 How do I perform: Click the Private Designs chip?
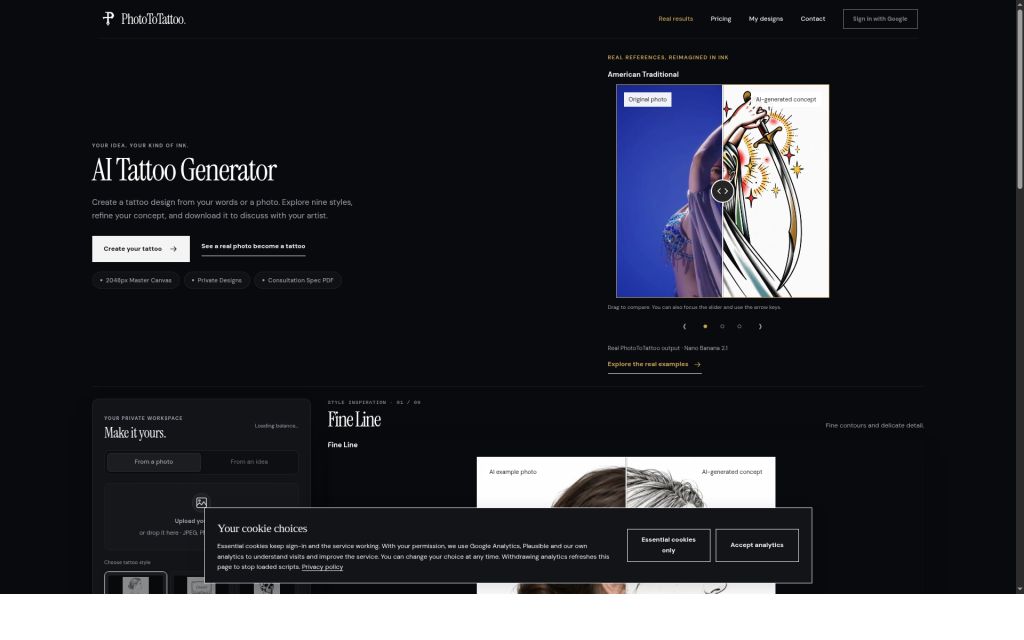(x=217, y=280)
